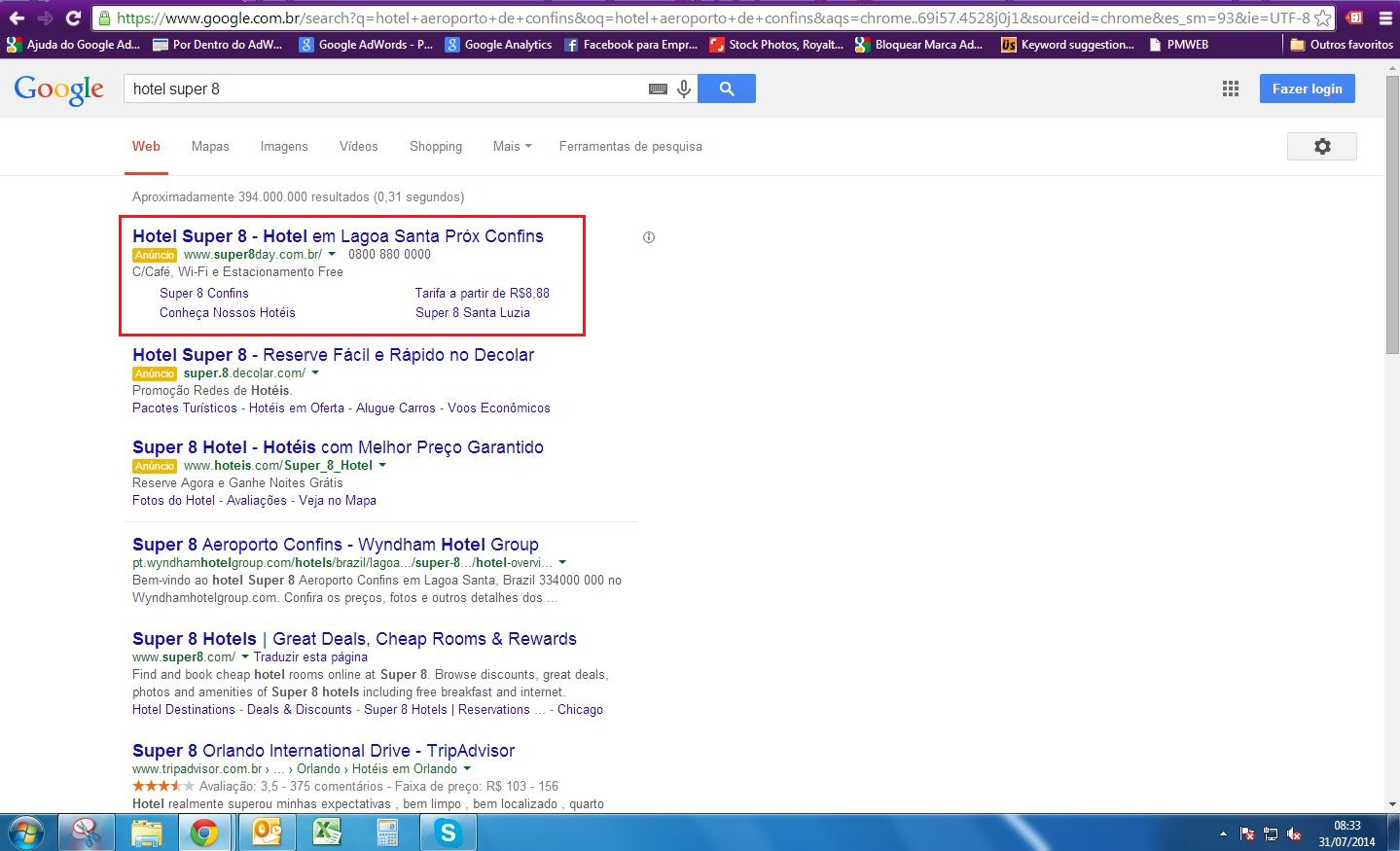This screenshot has height=851, width=1400.
Task: Open Calculator from the taskbar
Action: click(x=387, y=833)
